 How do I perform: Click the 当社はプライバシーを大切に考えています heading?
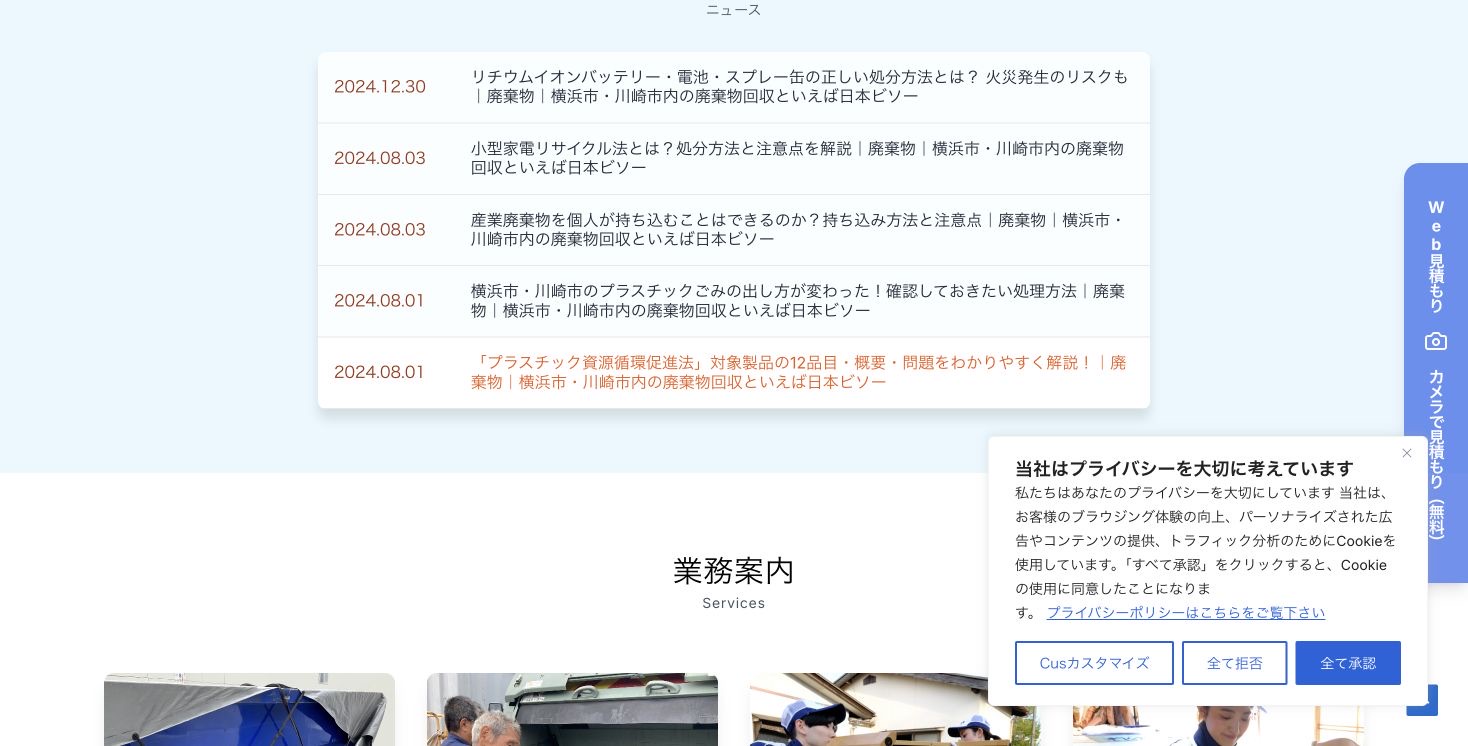[x=1184, y=468]
